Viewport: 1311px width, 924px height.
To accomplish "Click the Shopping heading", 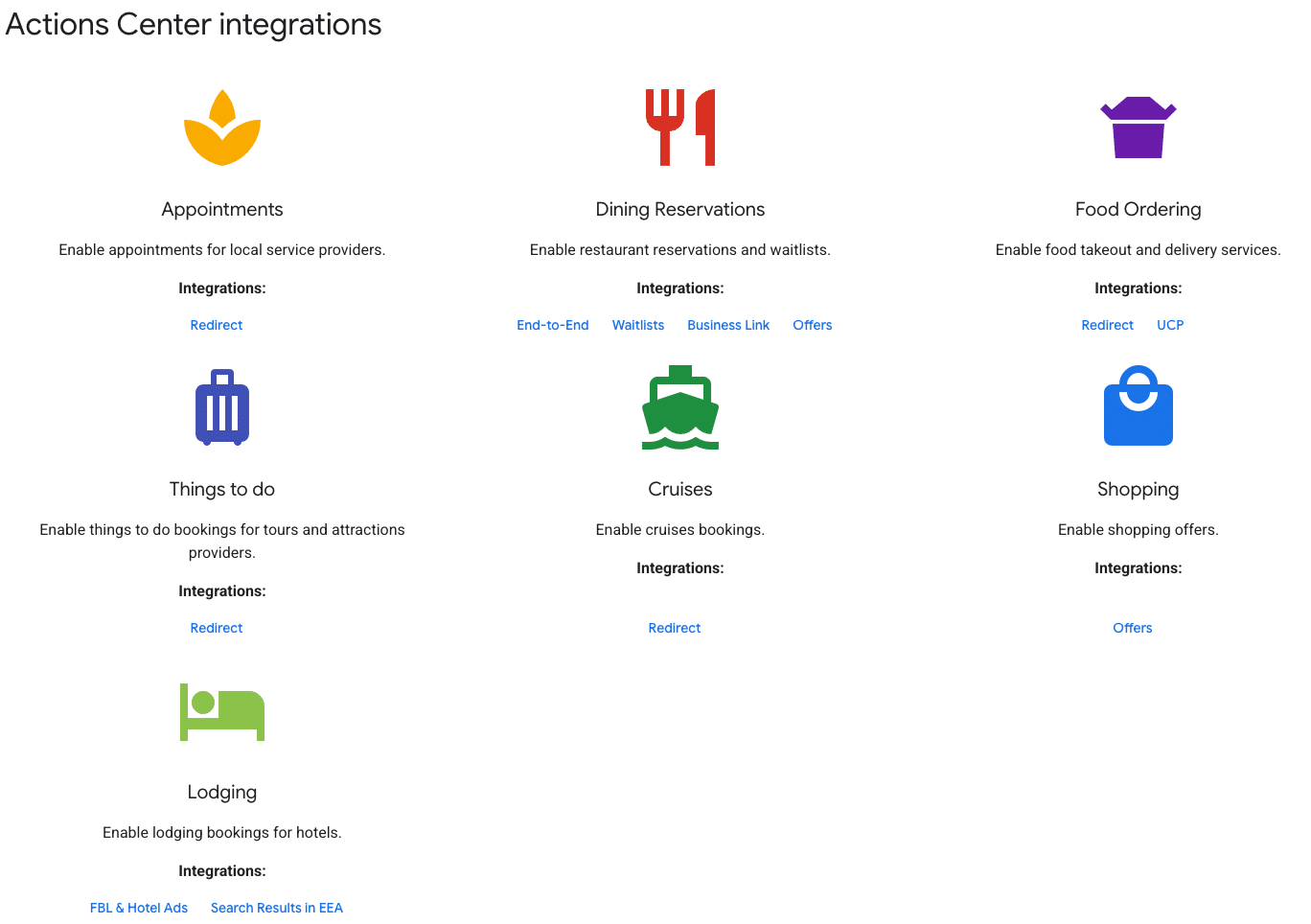I will [x=1138, y=489].
